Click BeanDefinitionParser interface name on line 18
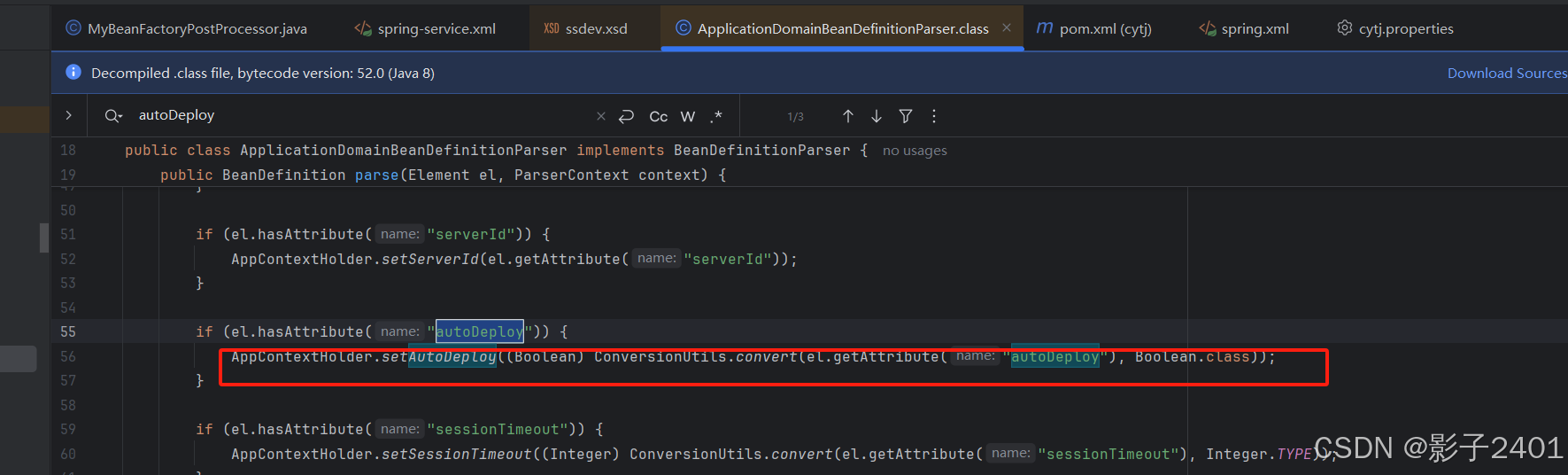 (x=762, y=151)
